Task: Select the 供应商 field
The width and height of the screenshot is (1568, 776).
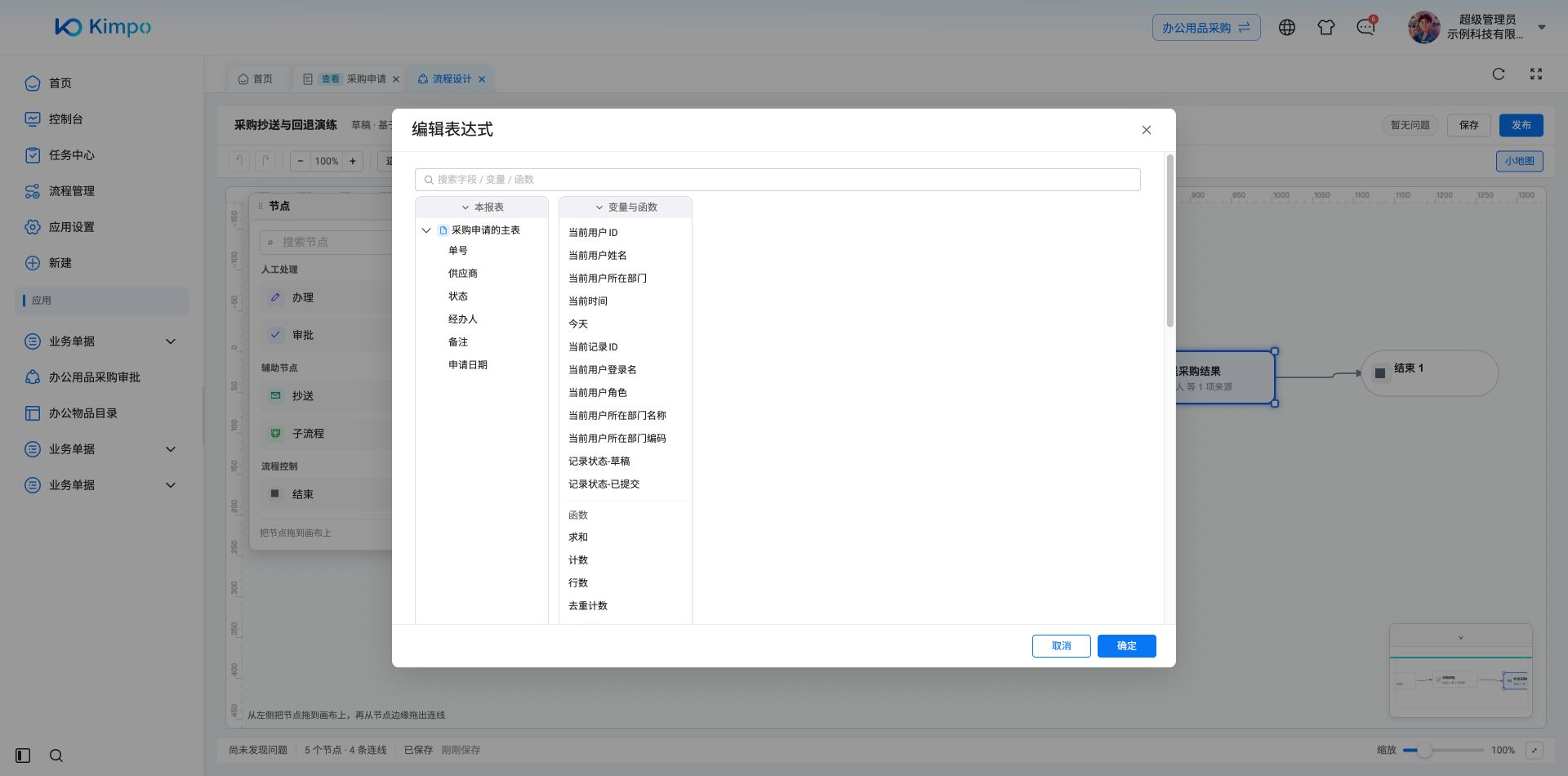Action: [463, 274]
